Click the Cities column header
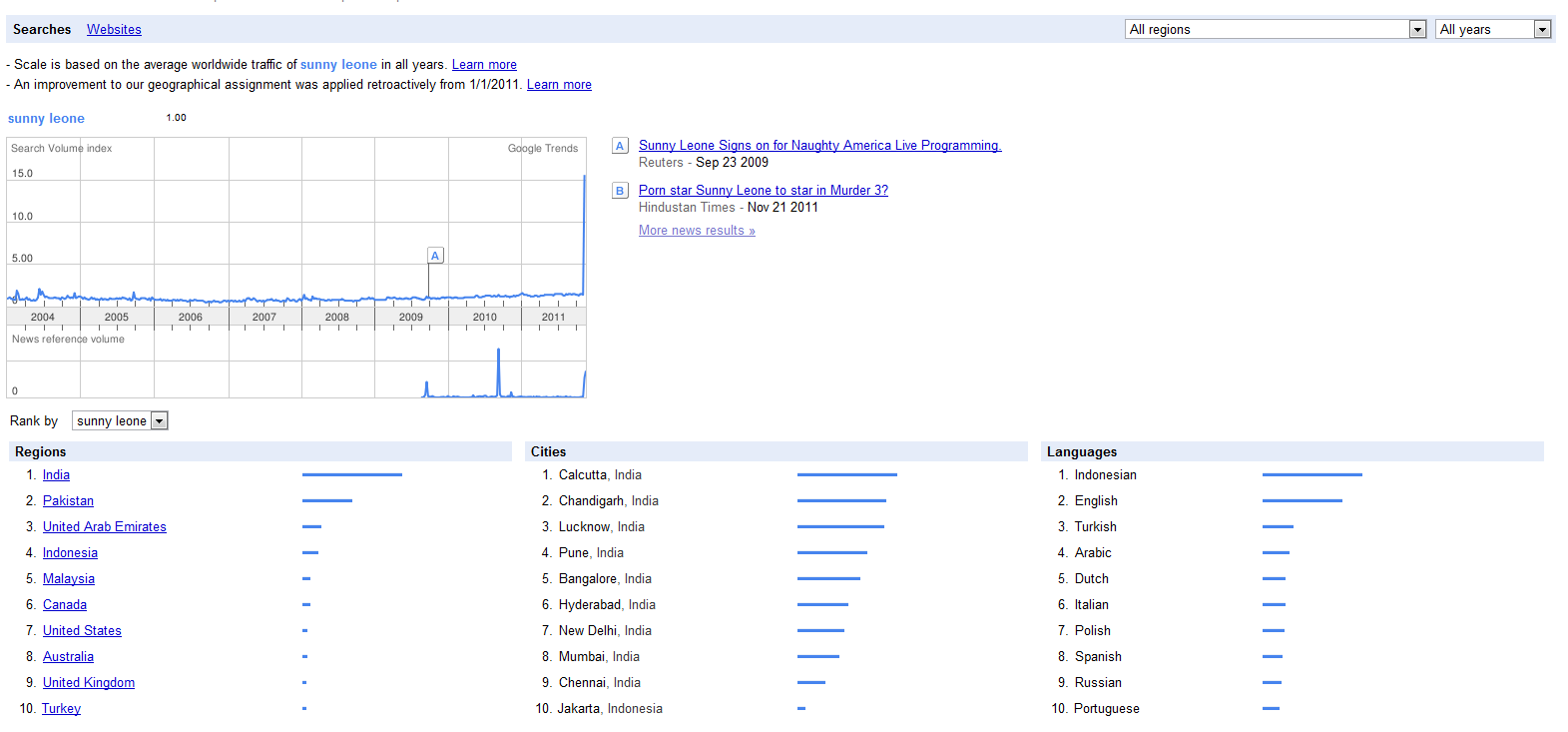Screen dimensions: 1568x732 tap(777, 451)
